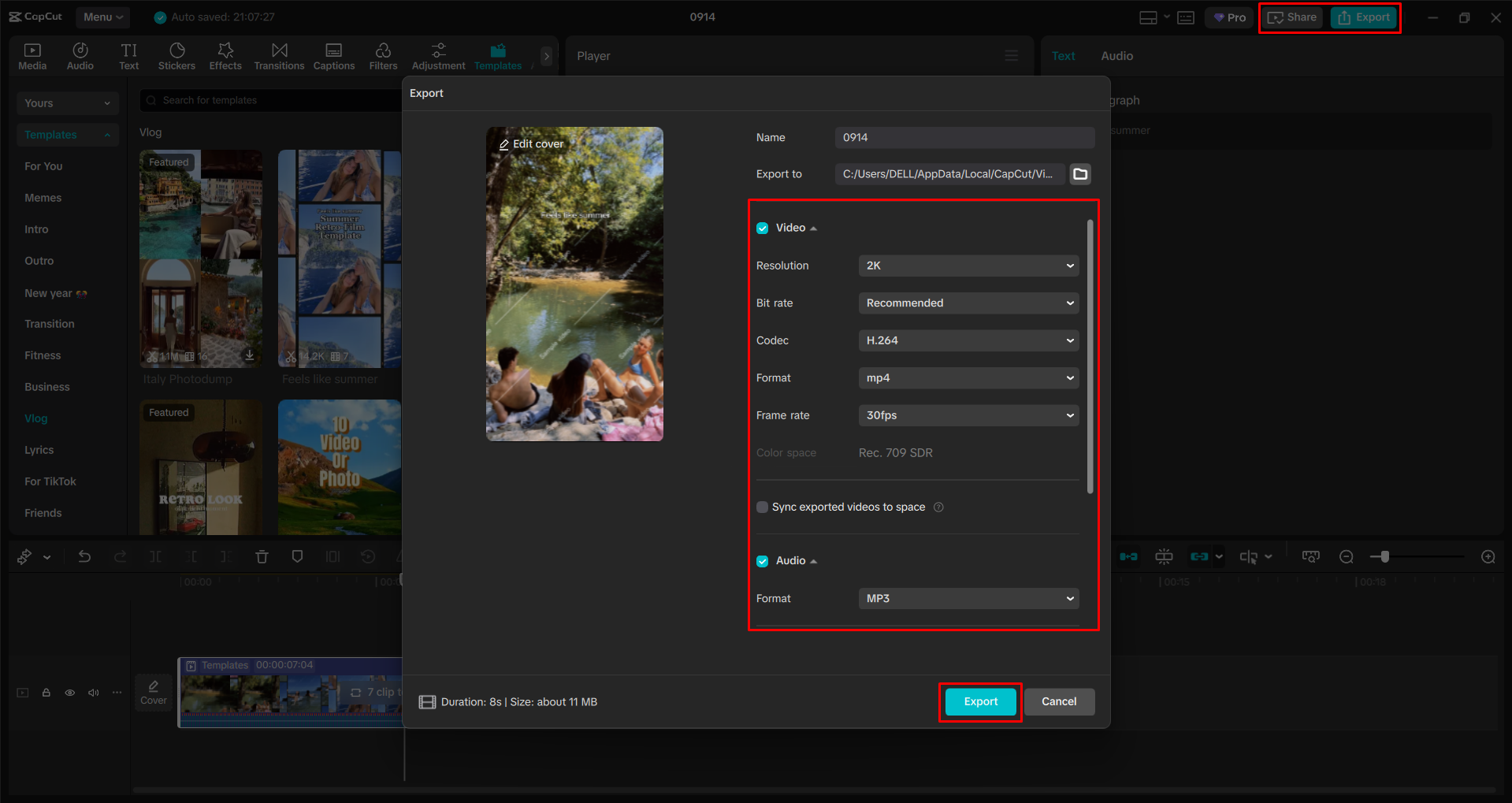
Task: Switch to the Filters panel
Action: 383,55
